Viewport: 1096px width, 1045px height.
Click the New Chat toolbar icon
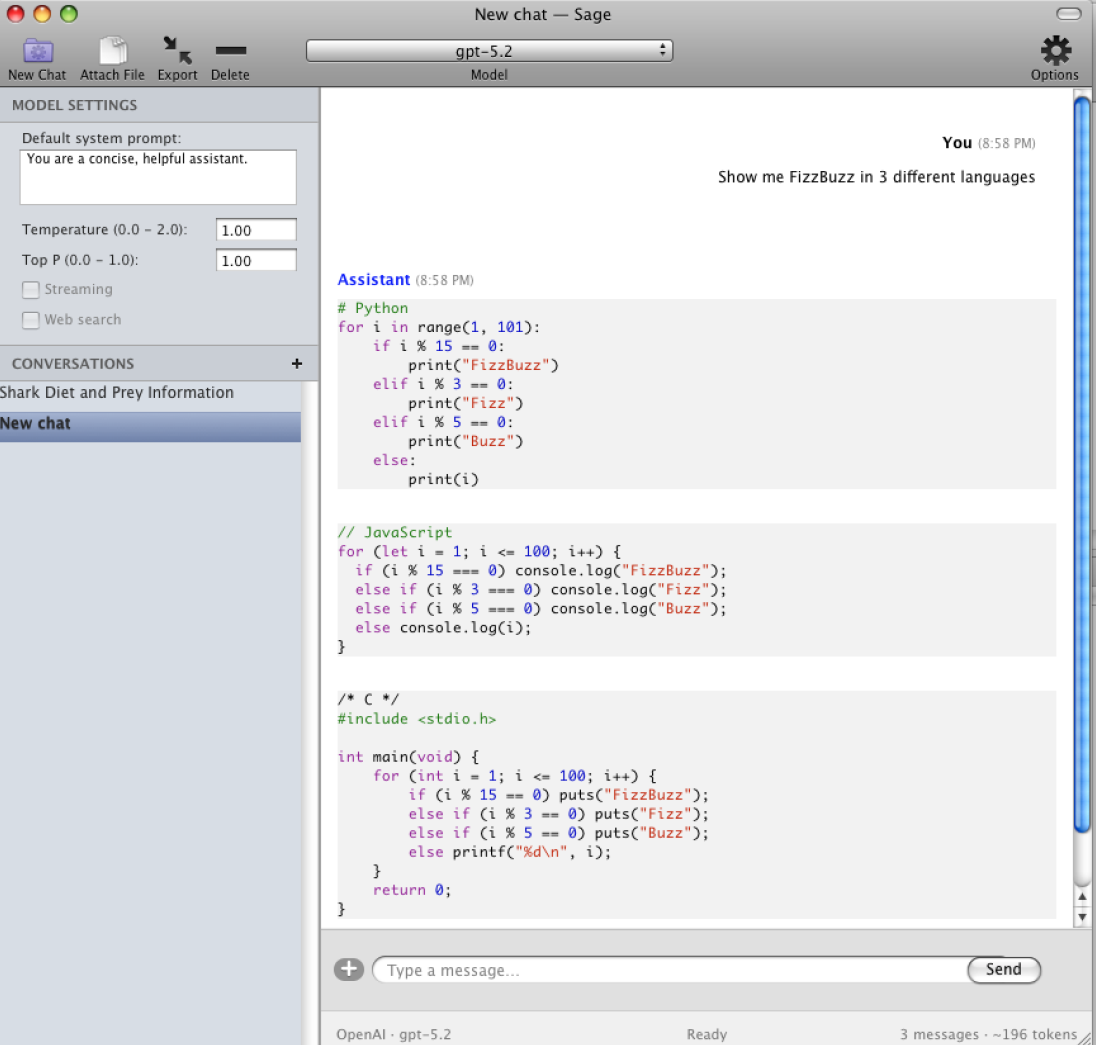tap(37, 51)
